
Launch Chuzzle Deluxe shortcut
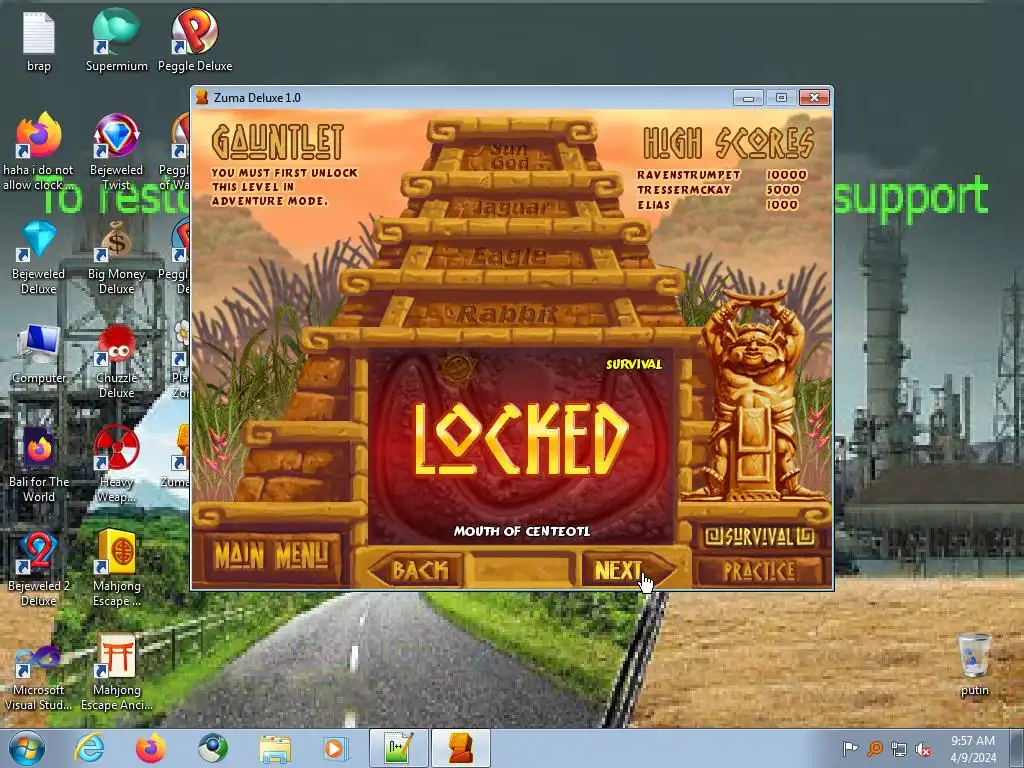[116, 360]
